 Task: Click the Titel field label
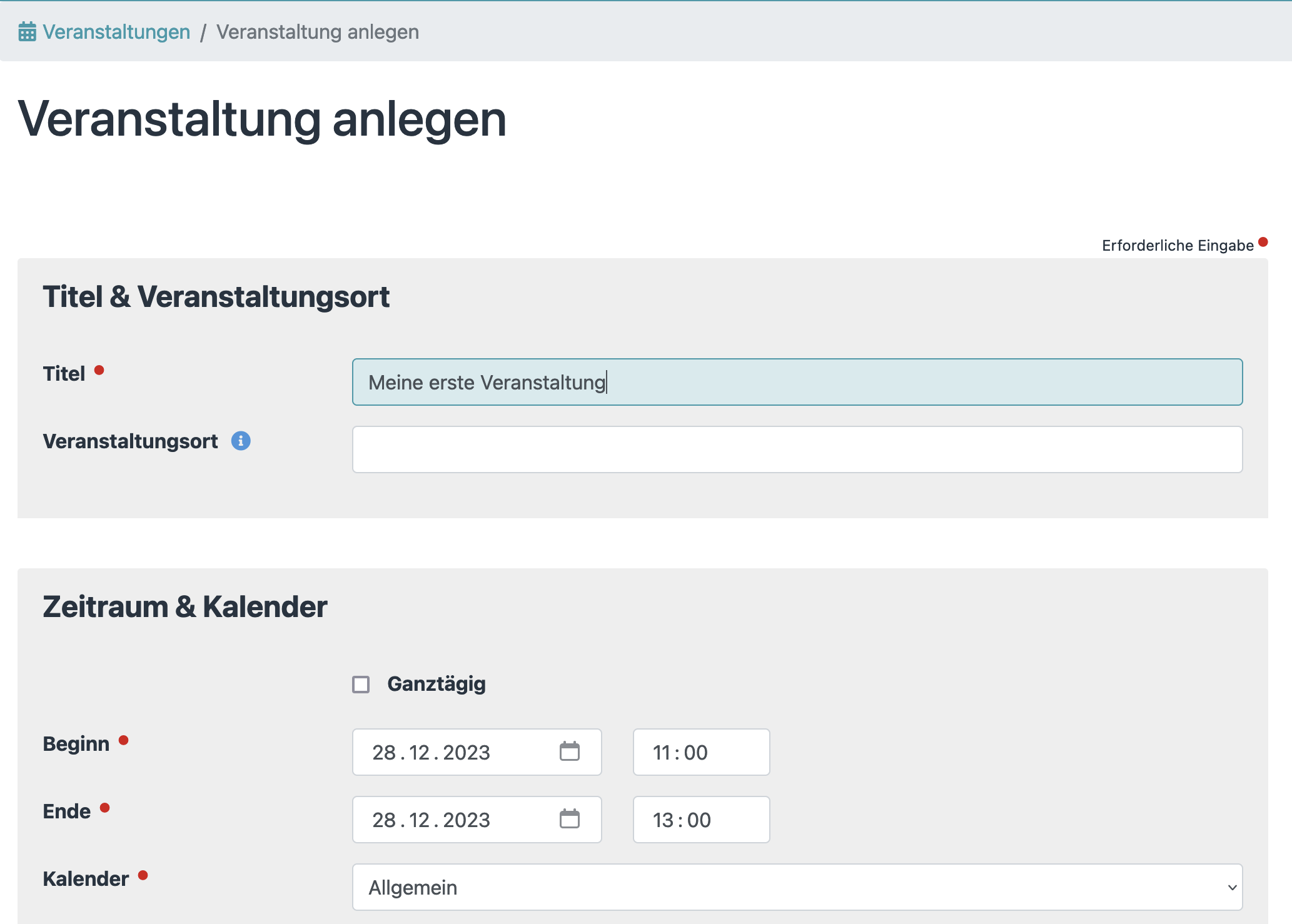click(64, 374)
